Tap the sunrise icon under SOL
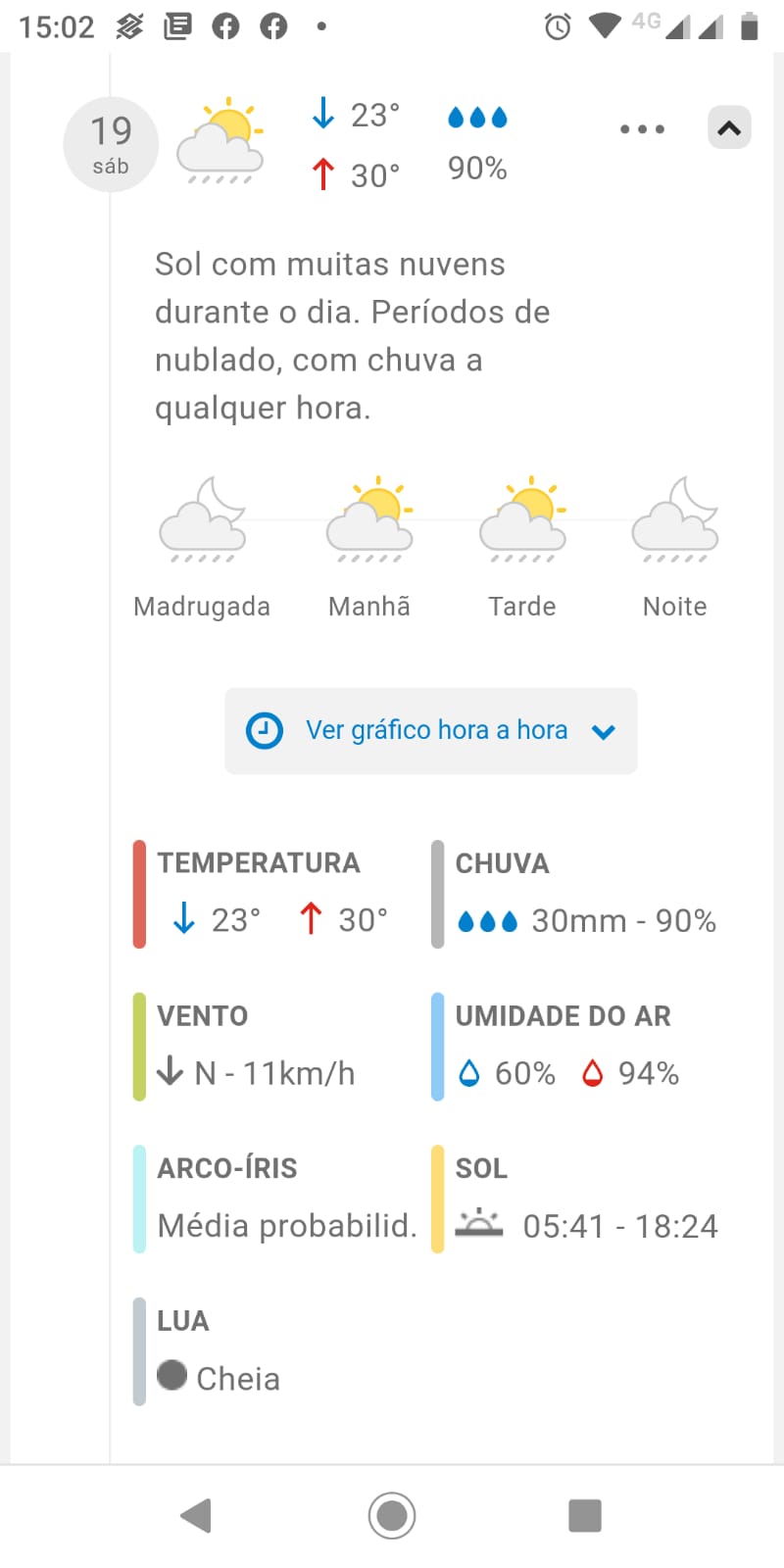Viewport: 784px width, 1568px height. click(478, 1224)
